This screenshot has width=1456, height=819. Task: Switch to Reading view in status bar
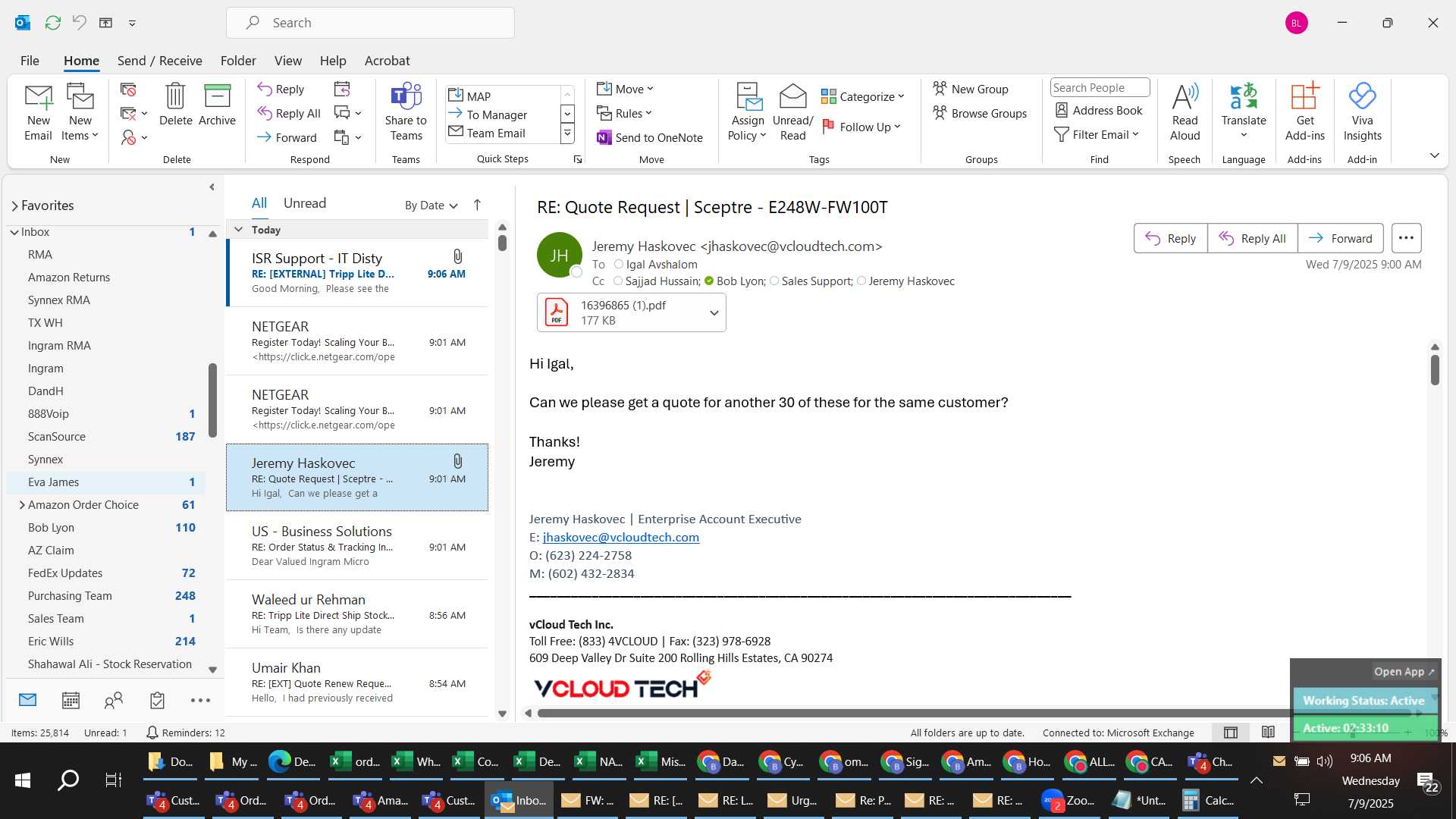pos(1268,733)
